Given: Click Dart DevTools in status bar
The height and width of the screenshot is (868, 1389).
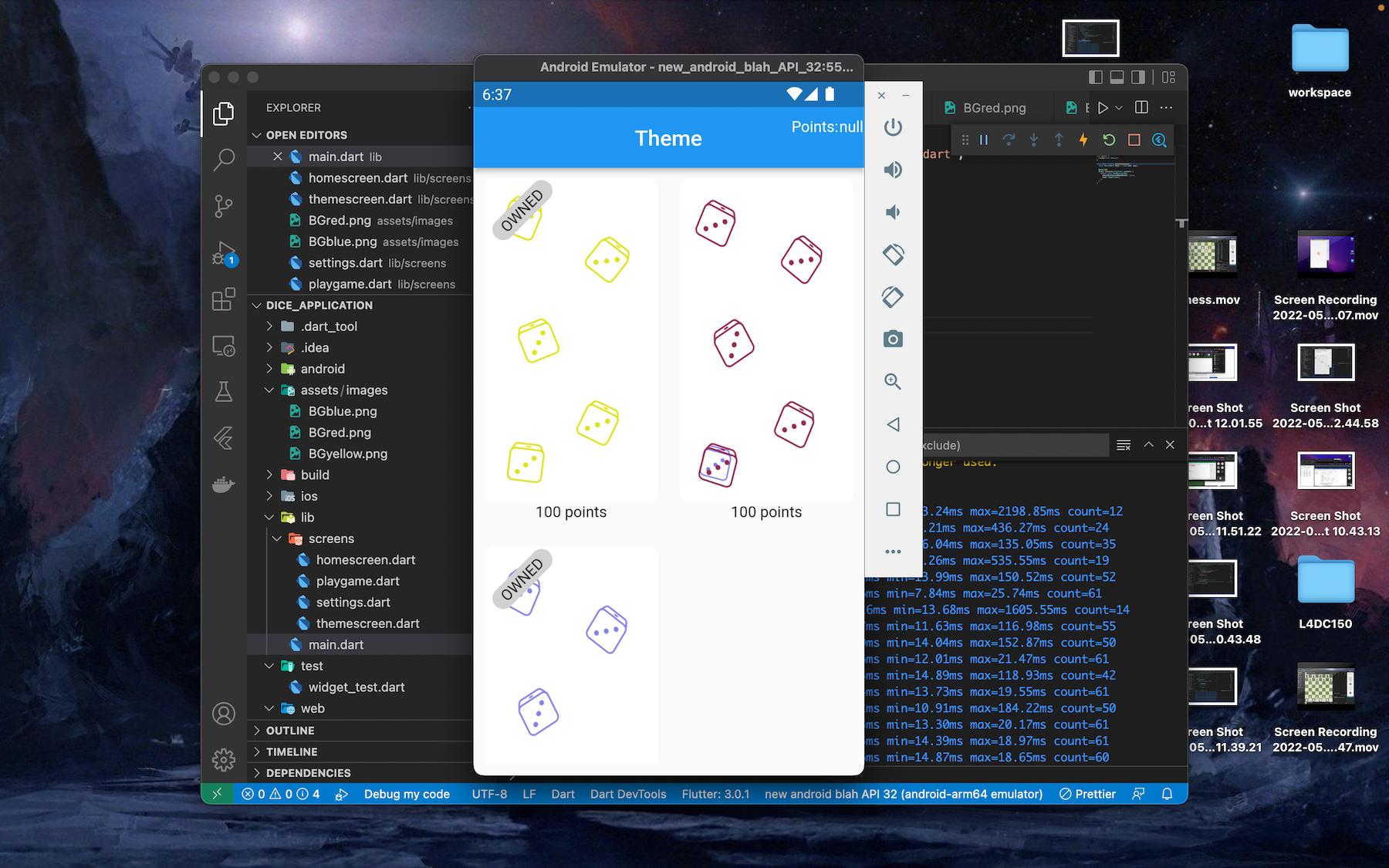Looking at the screenshot, I should (628, 794).
